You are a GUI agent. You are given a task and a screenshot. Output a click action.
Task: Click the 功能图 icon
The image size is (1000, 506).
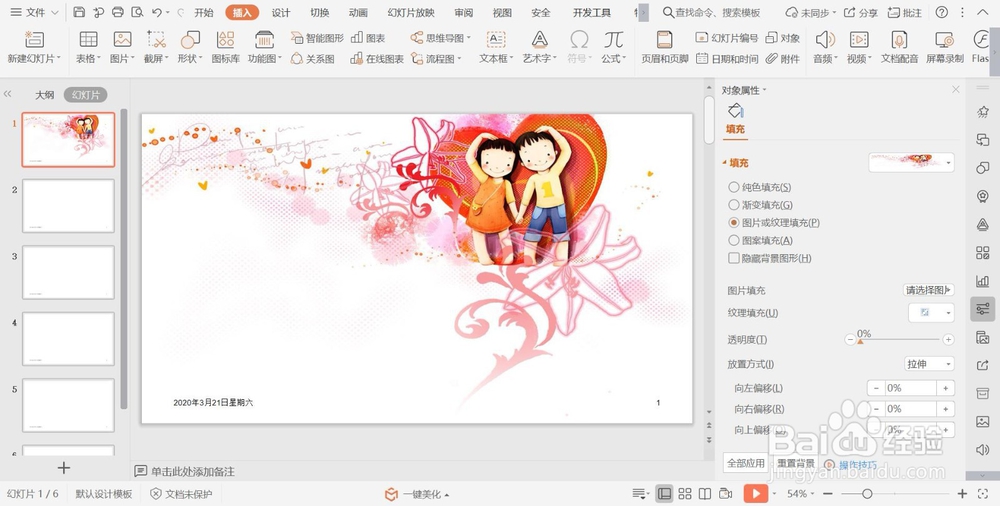264,40
